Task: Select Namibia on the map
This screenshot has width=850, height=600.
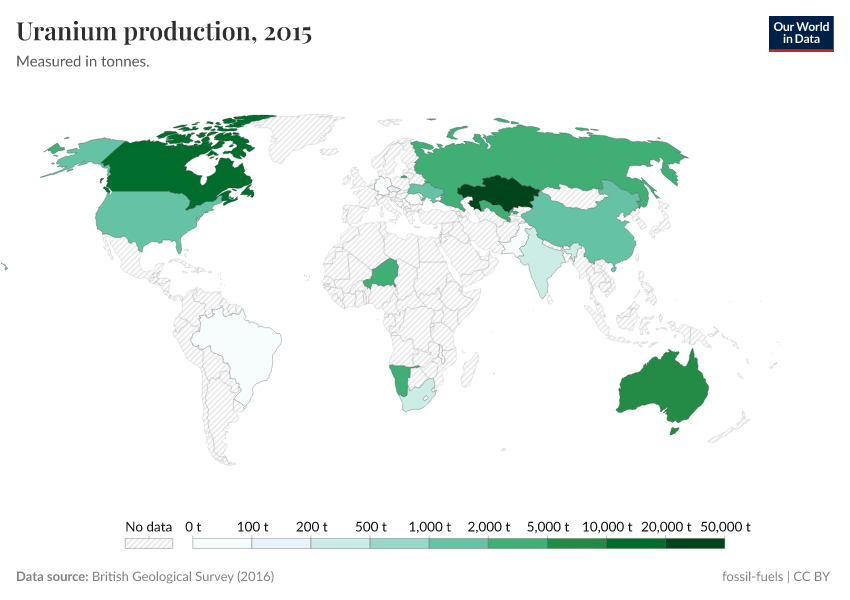Action: (399, 380)
